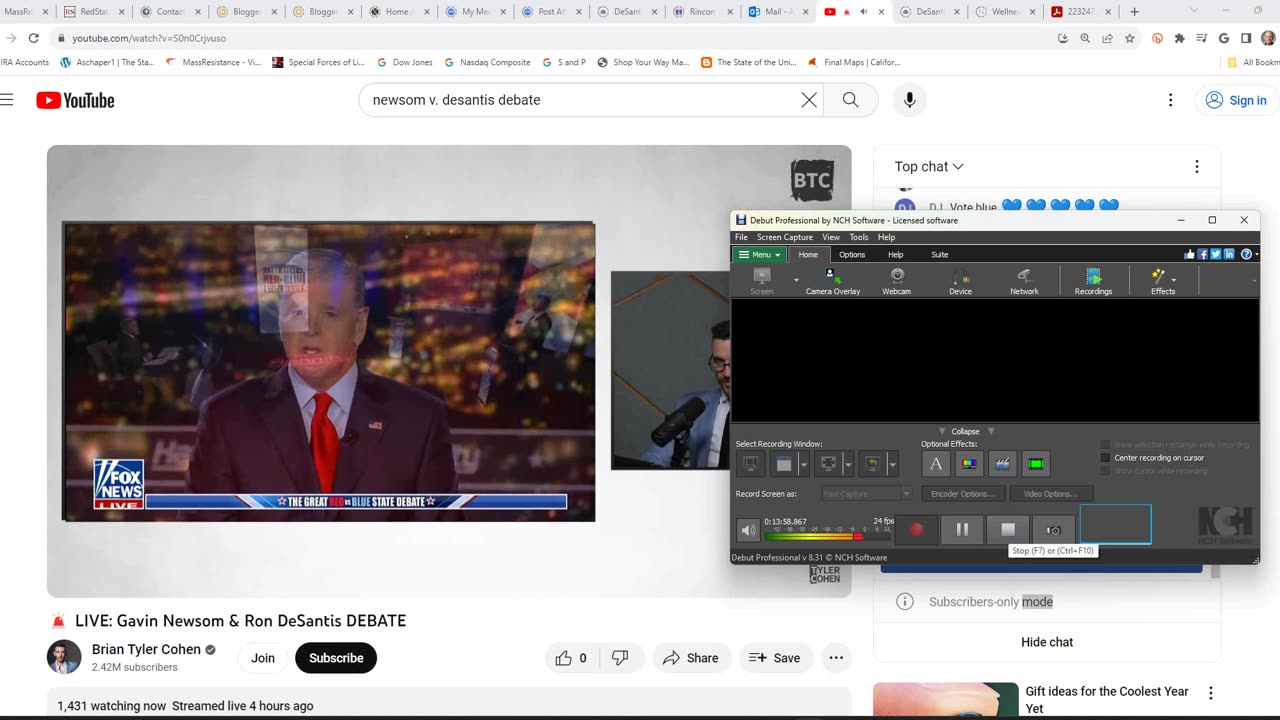1280x720 pixels.
Task: Select window-under-cursor recording button
Action: click(784, 464)
